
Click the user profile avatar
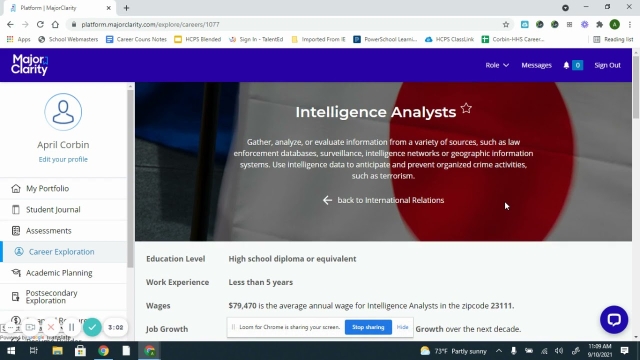(63, 112)
